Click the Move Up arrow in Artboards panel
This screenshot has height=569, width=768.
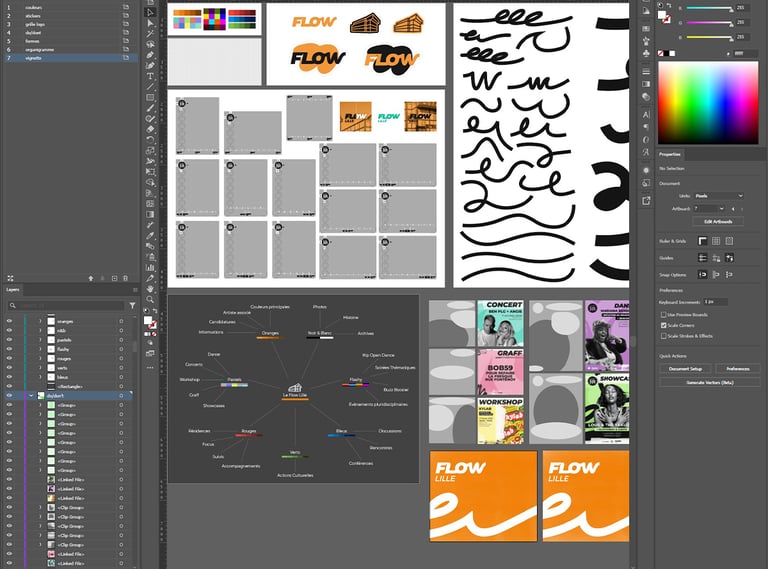pos(91,278)
